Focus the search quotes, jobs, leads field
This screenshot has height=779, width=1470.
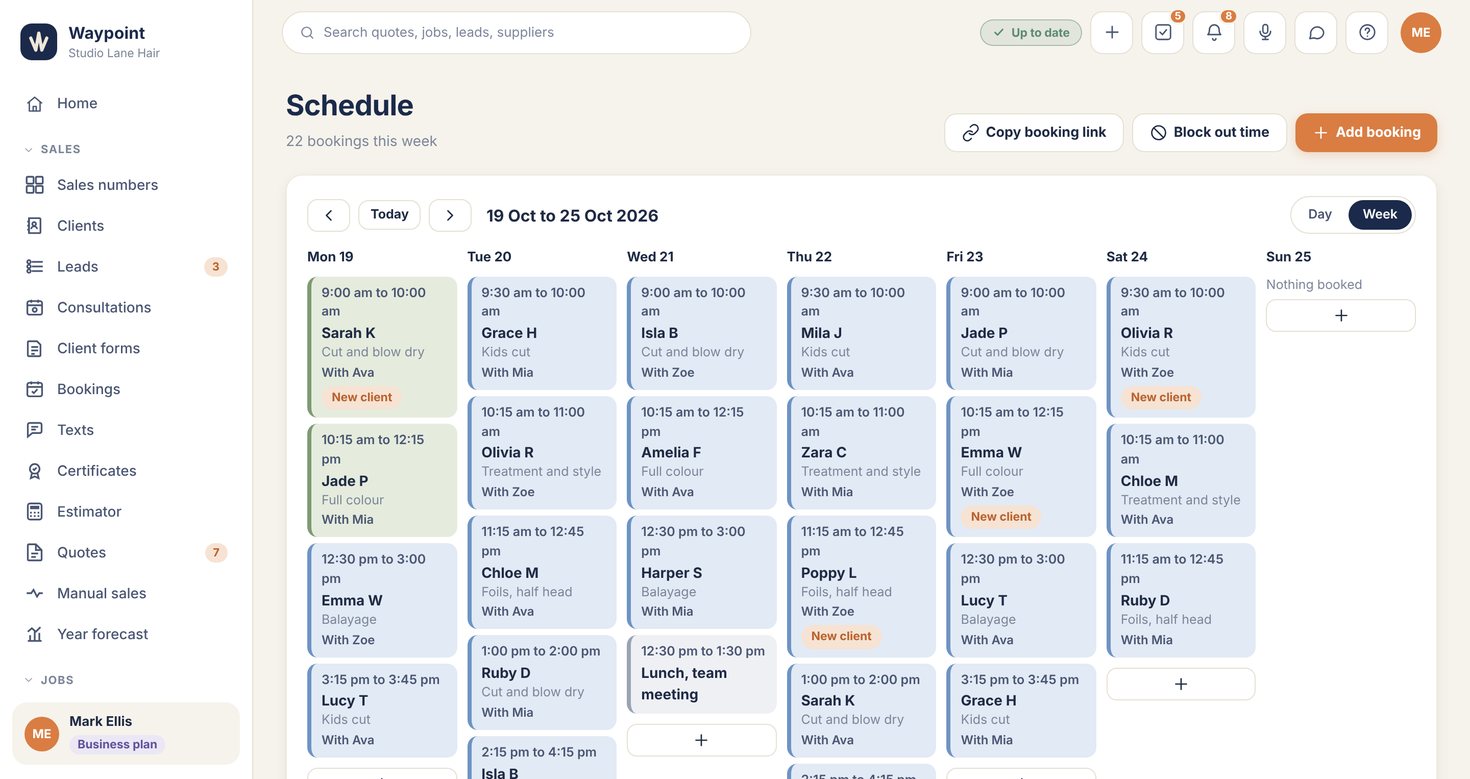click(516, 33)
